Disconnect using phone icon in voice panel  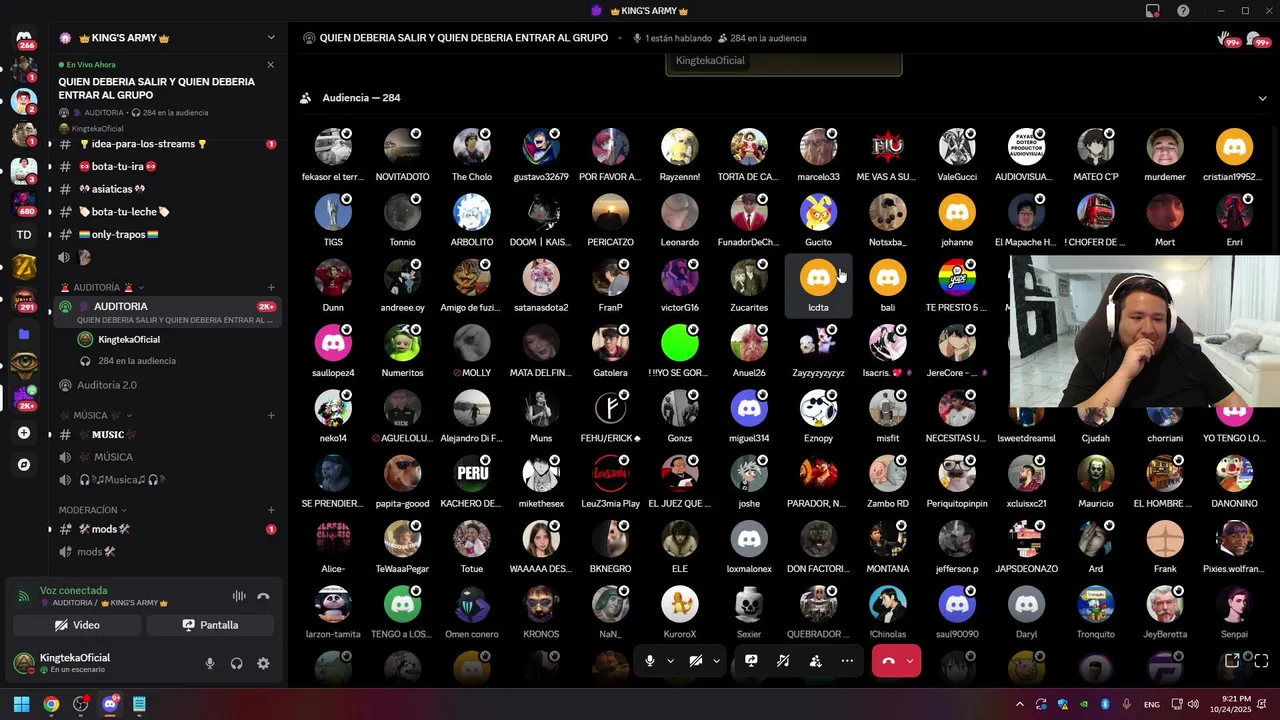(263, 596)
